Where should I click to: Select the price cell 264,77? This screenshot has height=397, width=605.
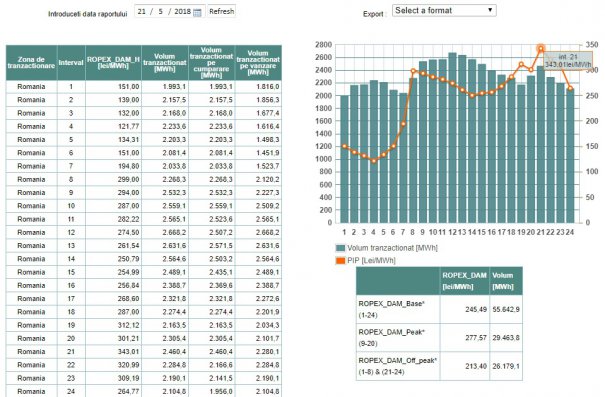(113, 391)
